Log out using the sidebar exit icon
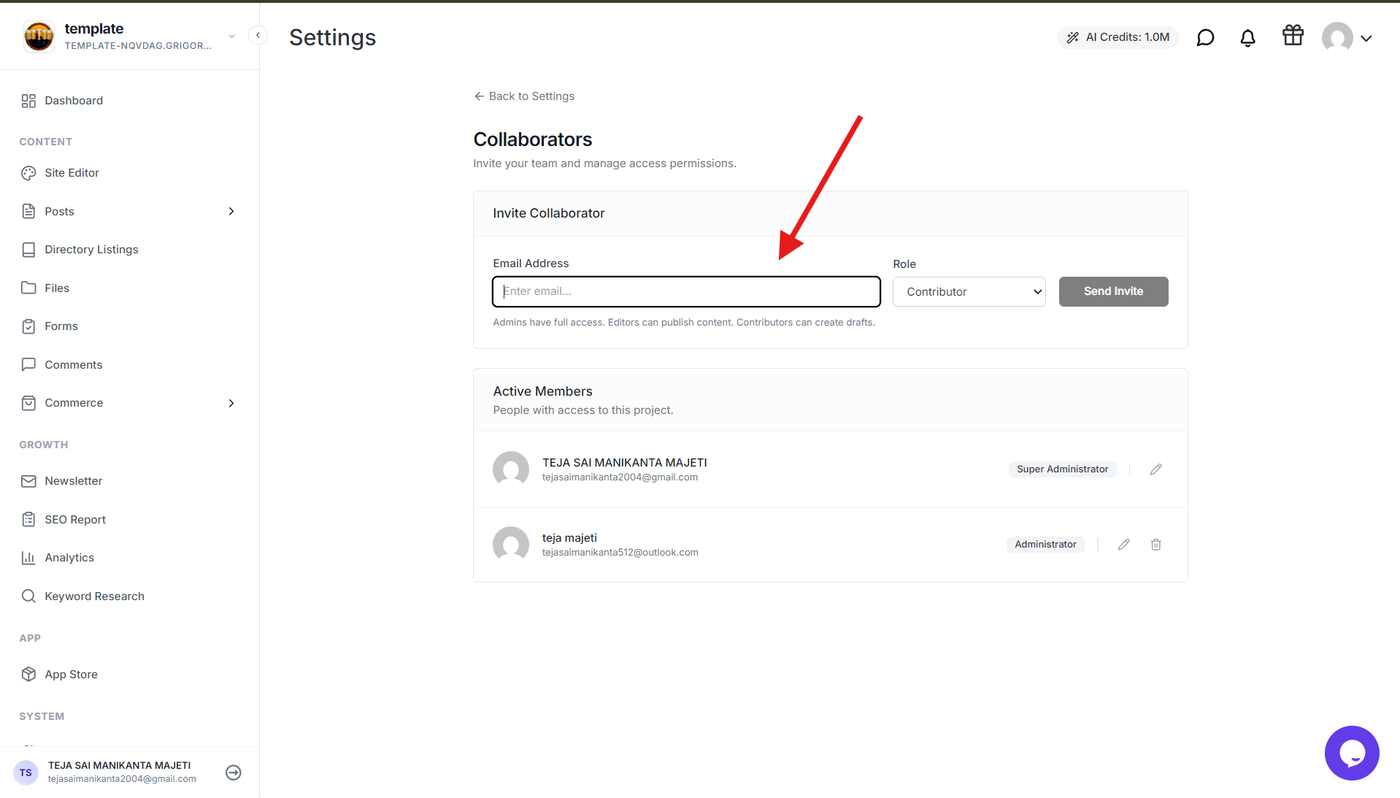Screen dimensions: 1400x798 click(233, 772)
